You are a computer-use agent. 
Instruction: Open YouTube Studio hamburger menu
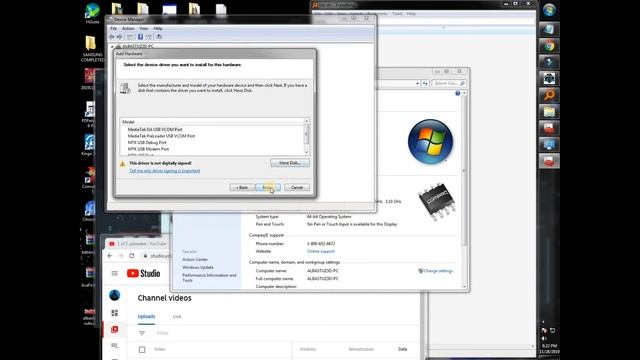[x=115, y=273]
